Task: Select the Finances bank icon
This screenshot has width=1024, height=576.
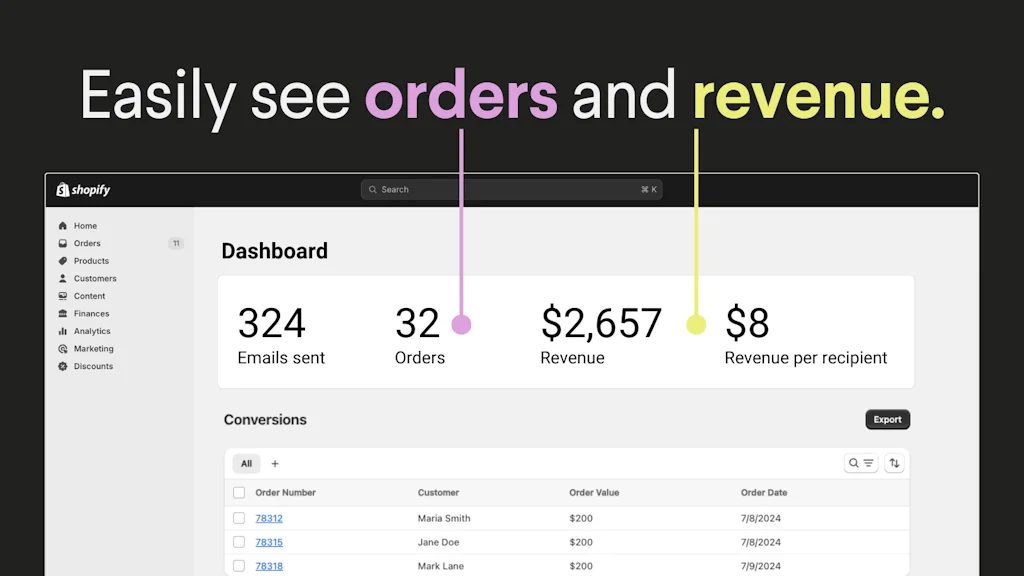Action: tap(63, 313)
